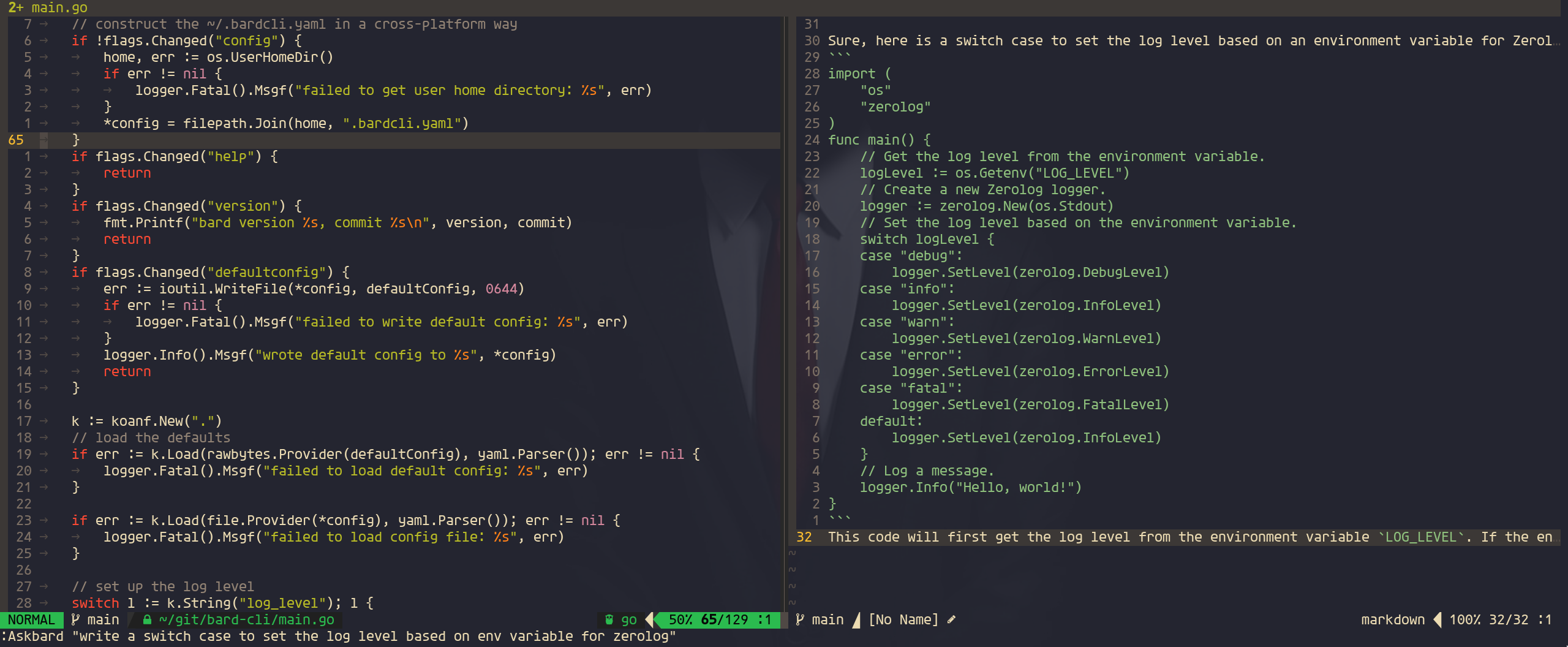
Task: Click the ~/git/bard-cli/main.go file path
Action: 246,619
